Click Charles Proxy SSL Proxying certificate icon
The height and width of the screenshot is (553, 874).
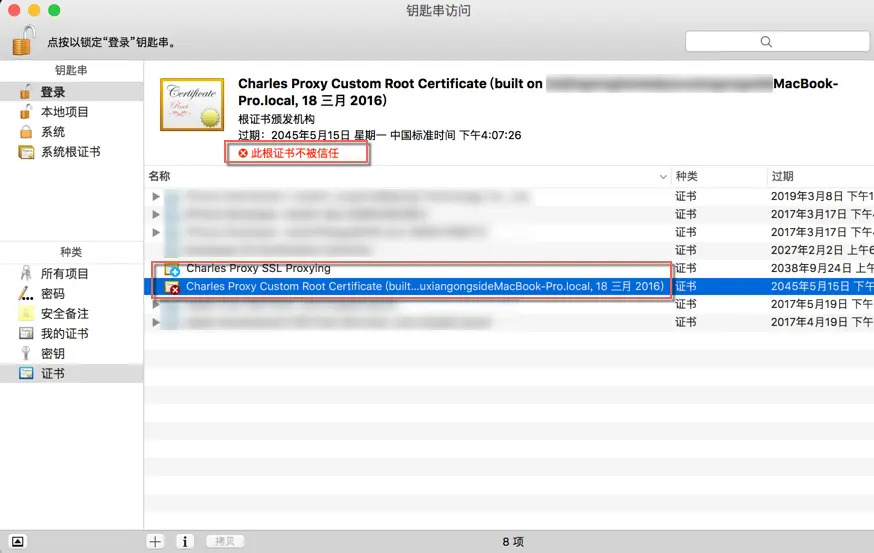click(x=172, y=269)
